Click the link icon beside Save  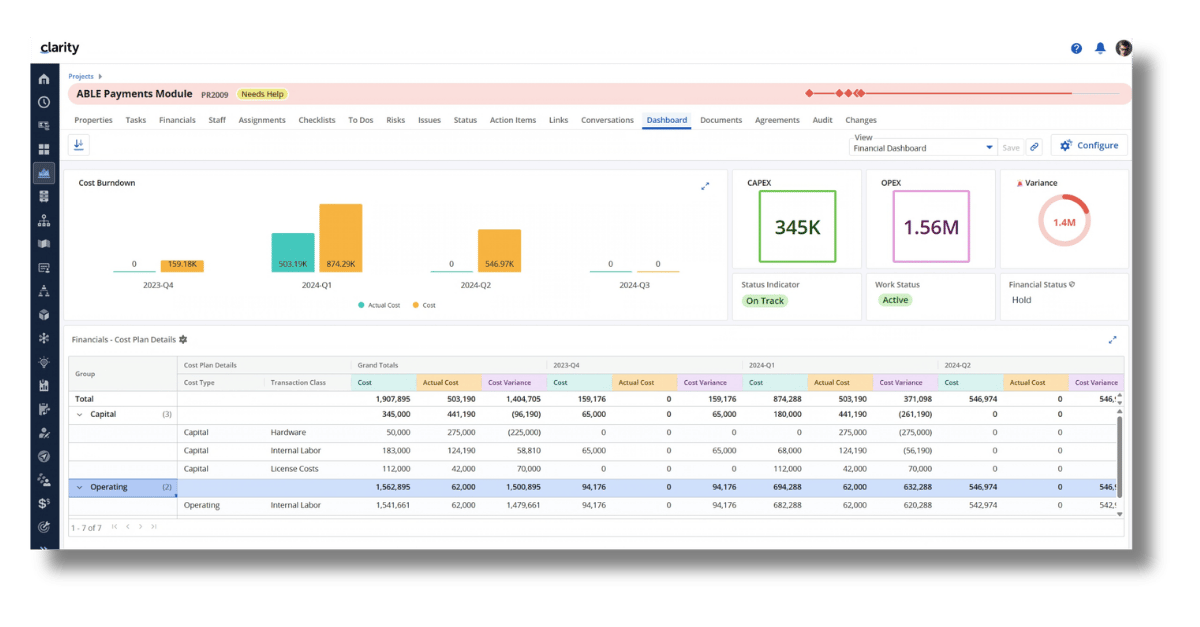click(1034, 146)
